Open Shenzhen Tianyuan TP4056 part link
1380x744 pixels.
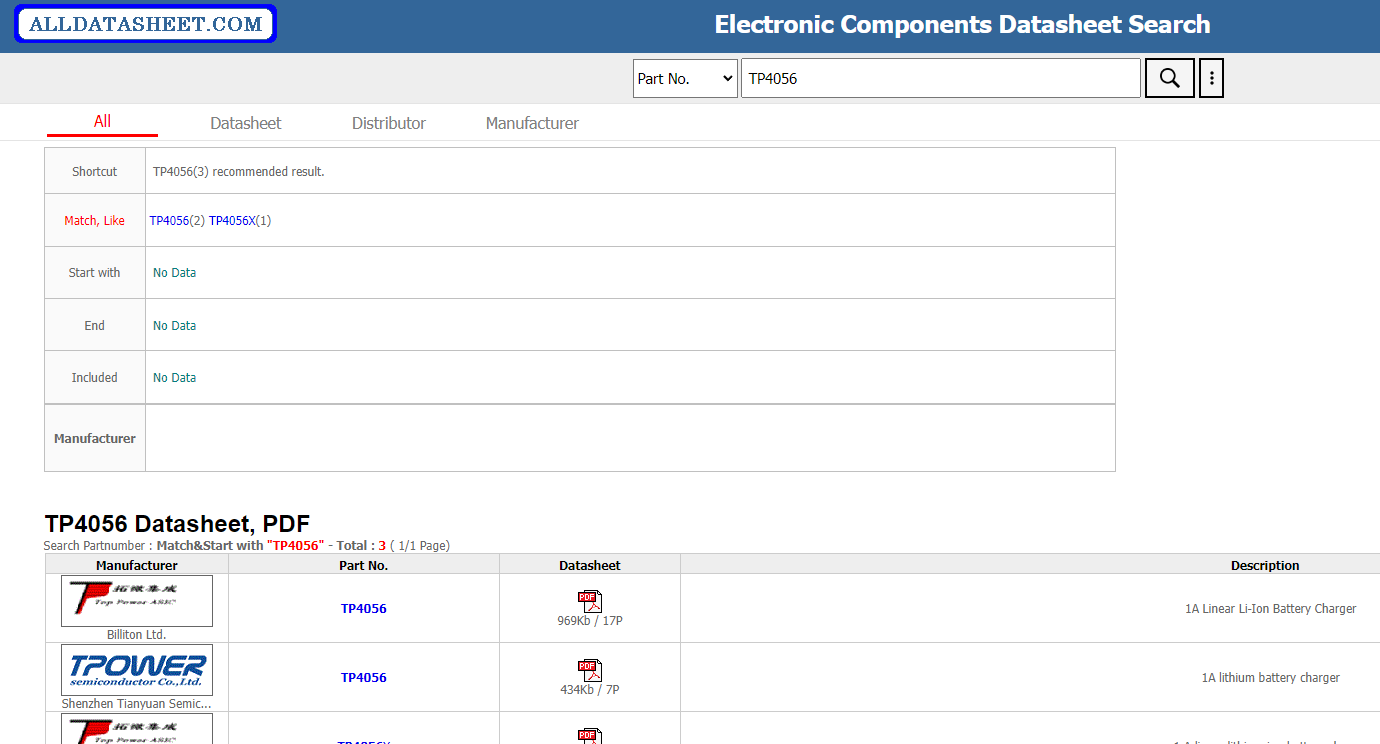coord(364,677)
